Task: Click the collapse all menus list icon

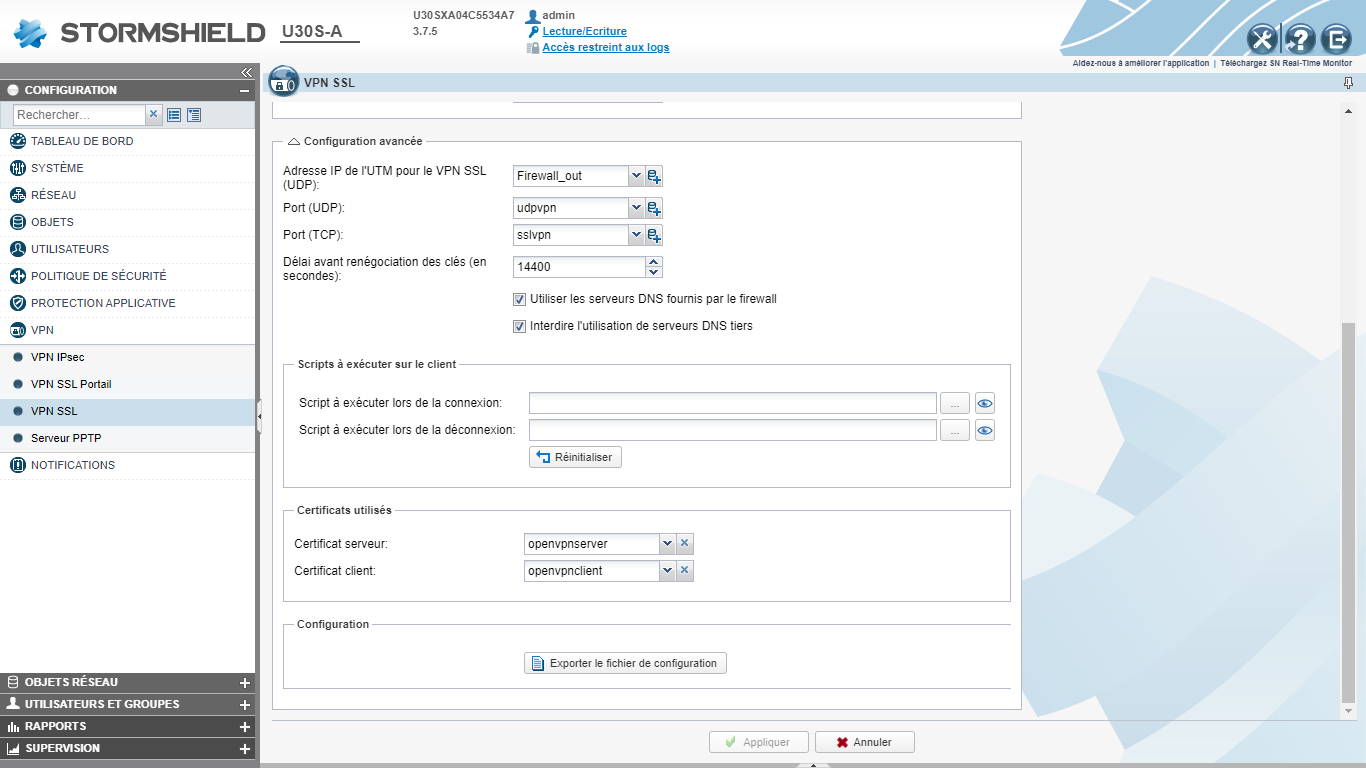Action: (194, 115)
